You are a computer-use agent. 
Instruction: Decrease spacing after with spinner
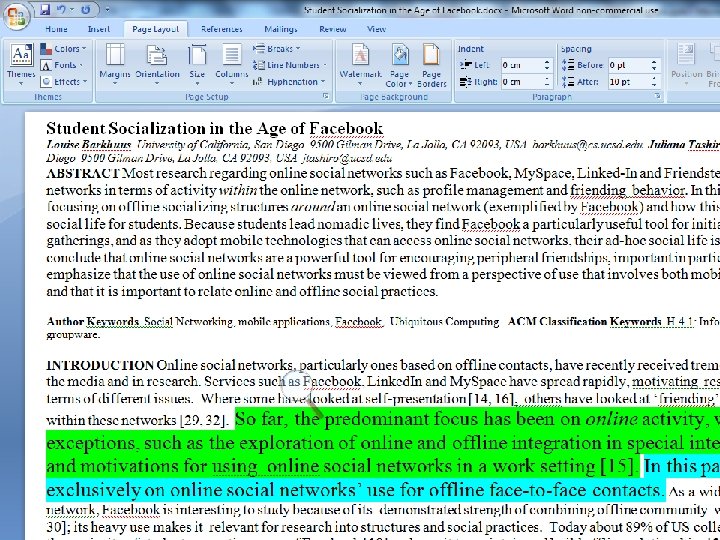click(654, 85)
